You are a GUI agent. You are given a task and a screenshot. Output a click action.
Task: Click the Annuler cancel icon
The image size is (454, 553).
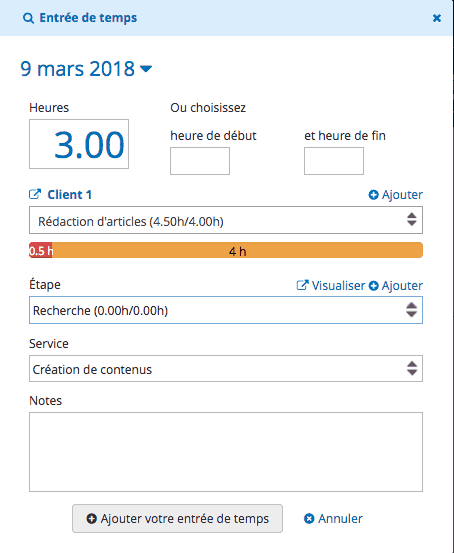(309, 519)
